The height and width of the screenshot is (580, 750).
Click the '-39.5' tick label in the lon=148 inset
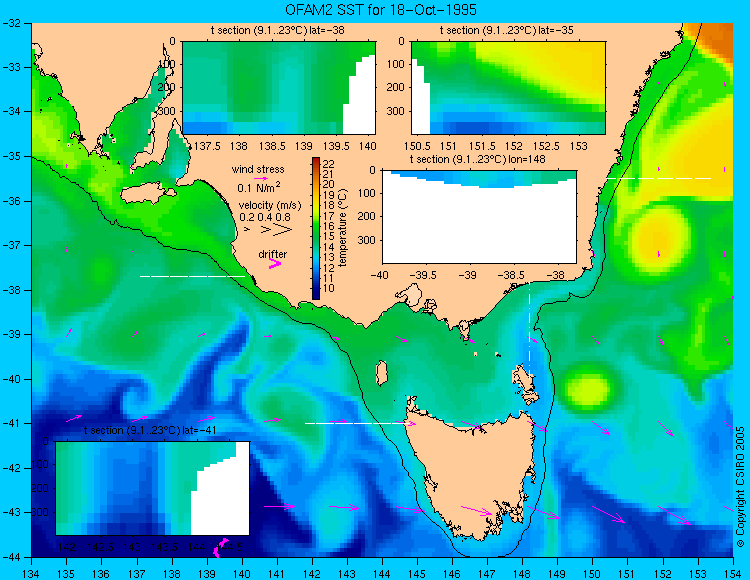pyautogui.click(x=425, y=275)
